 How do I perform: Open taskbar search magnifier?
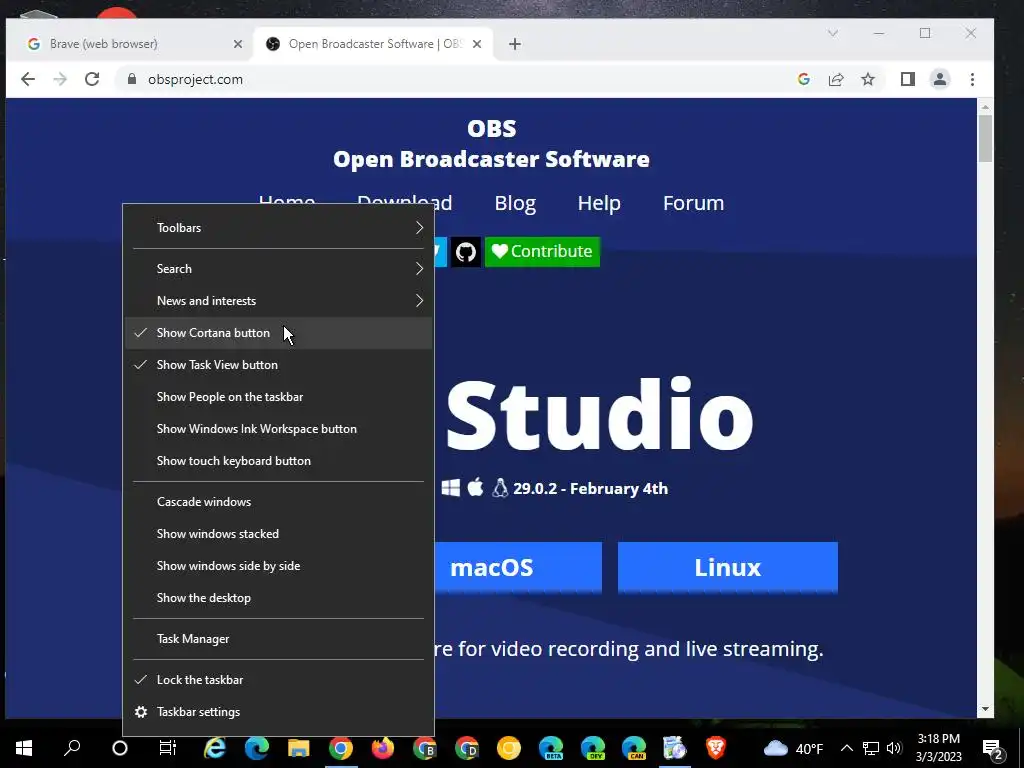coord(72,748)
